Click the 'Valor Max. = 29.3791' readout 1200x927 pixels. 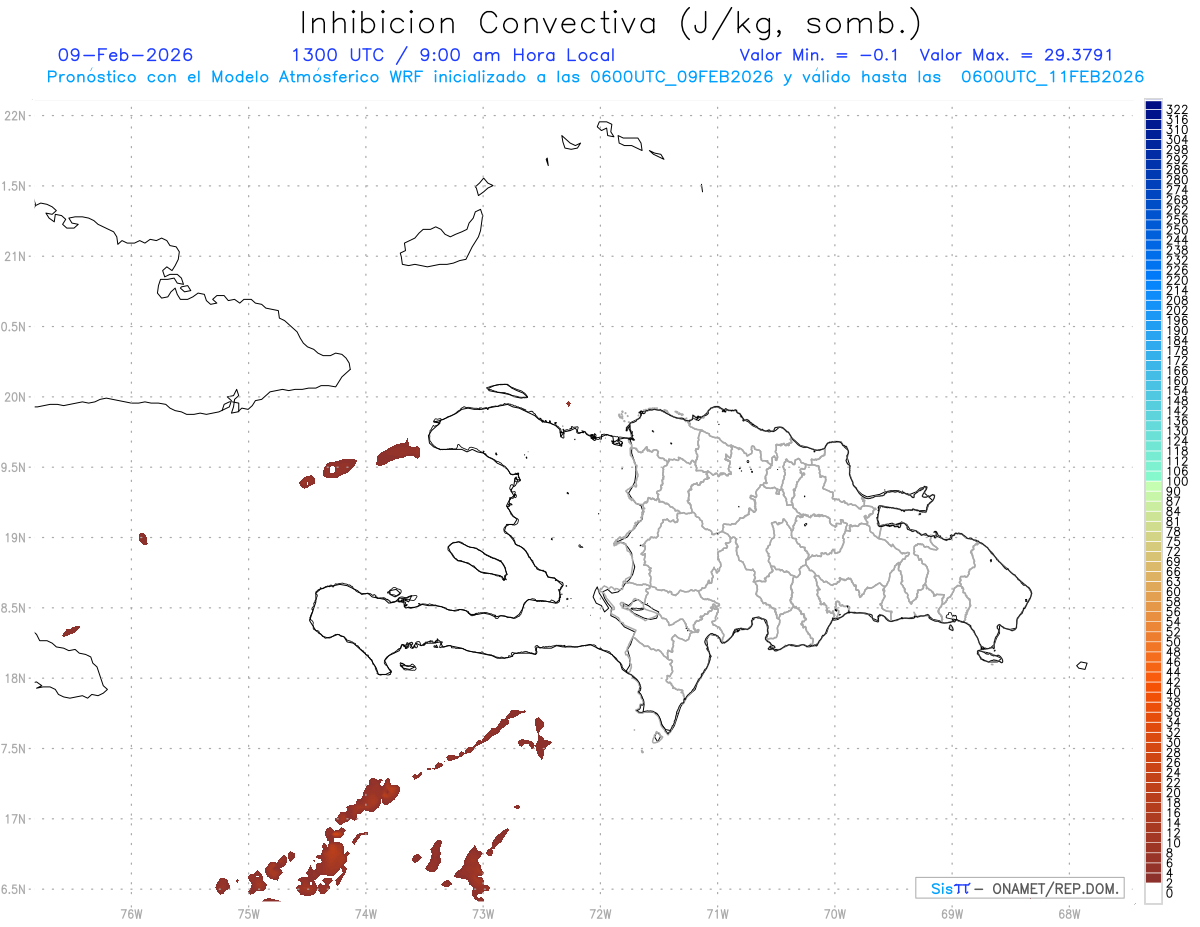(x=1016, y=55)
